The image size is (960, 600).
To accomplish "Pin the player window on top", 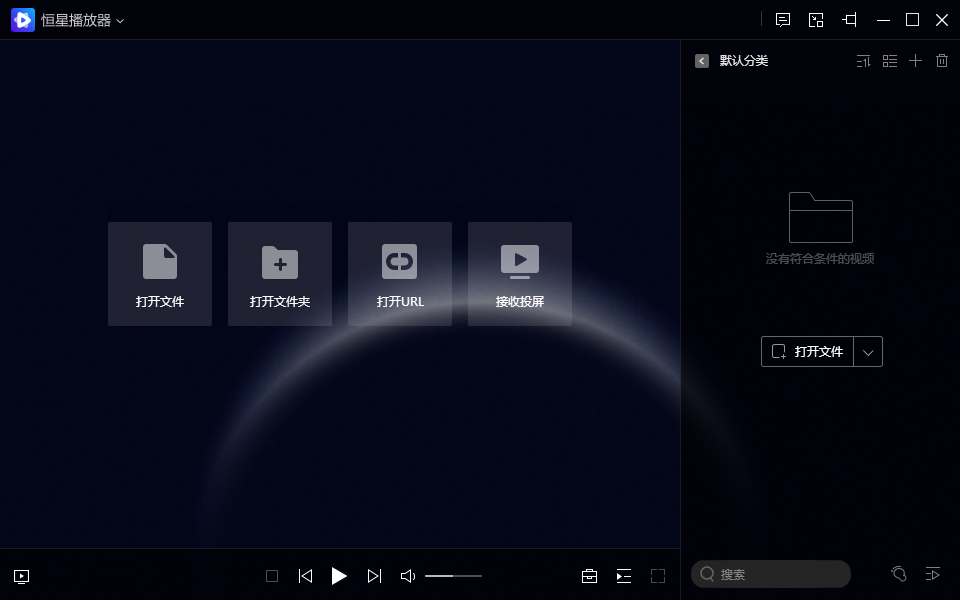I will pos(850,20).
